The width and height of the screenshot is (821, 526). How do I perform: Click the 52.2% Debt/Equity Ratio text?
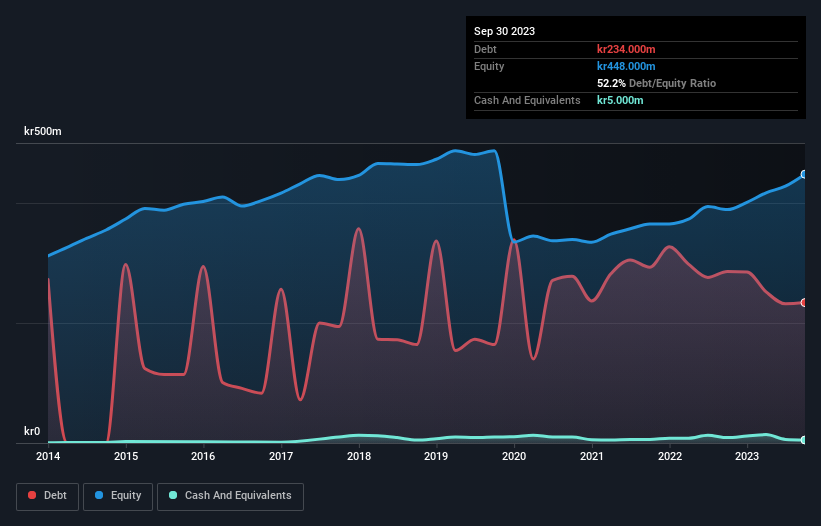pos(656,83)
